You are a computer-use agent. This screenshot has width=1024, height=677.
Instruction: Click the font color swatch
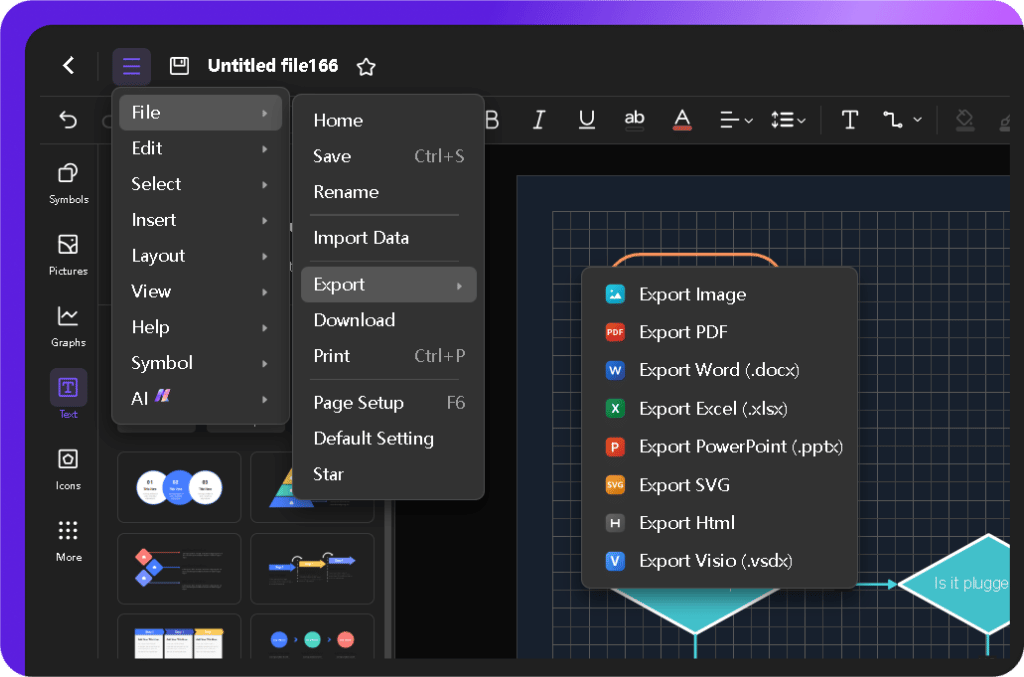click(681, 119)
